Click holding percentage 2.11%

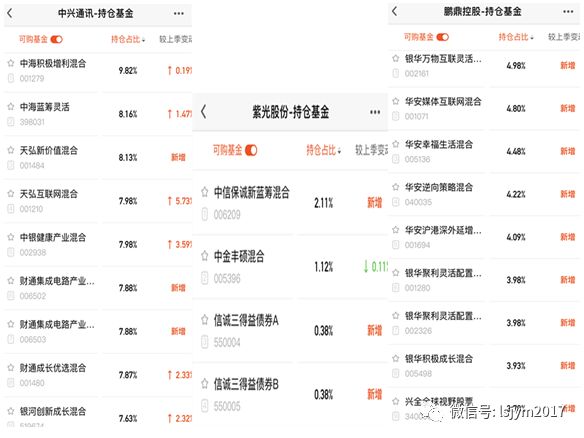[324, 203]
